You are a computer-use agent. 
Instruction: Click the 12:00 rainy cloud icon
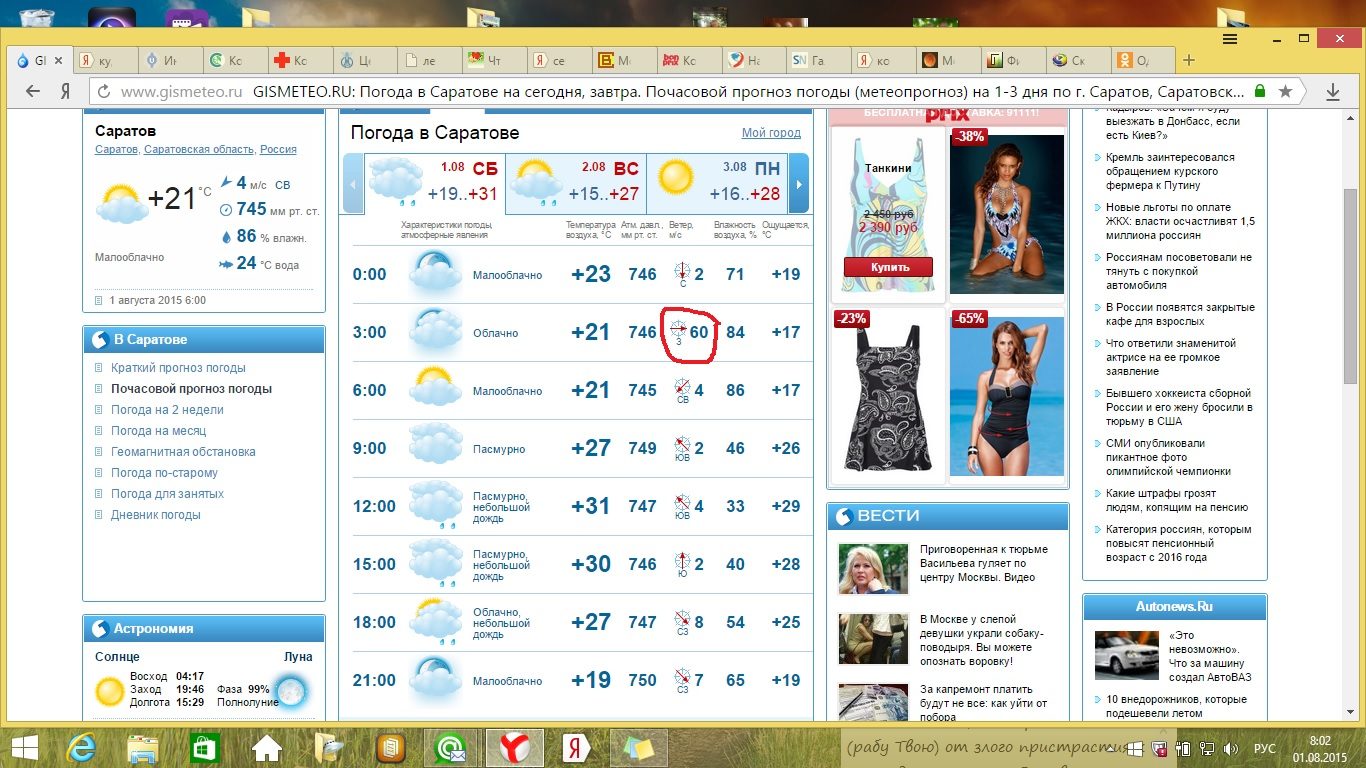pos(434,504)
